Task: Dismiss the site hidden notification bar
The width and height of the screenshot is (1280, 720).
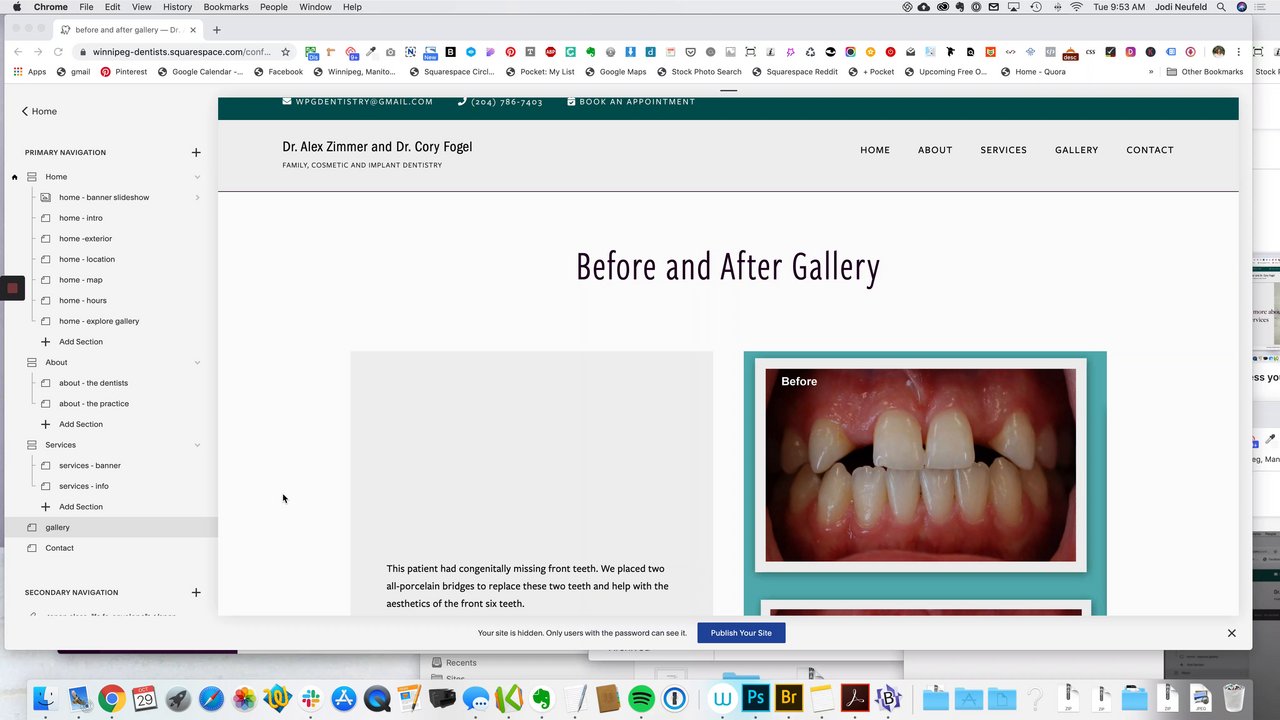Action: 1232,633
